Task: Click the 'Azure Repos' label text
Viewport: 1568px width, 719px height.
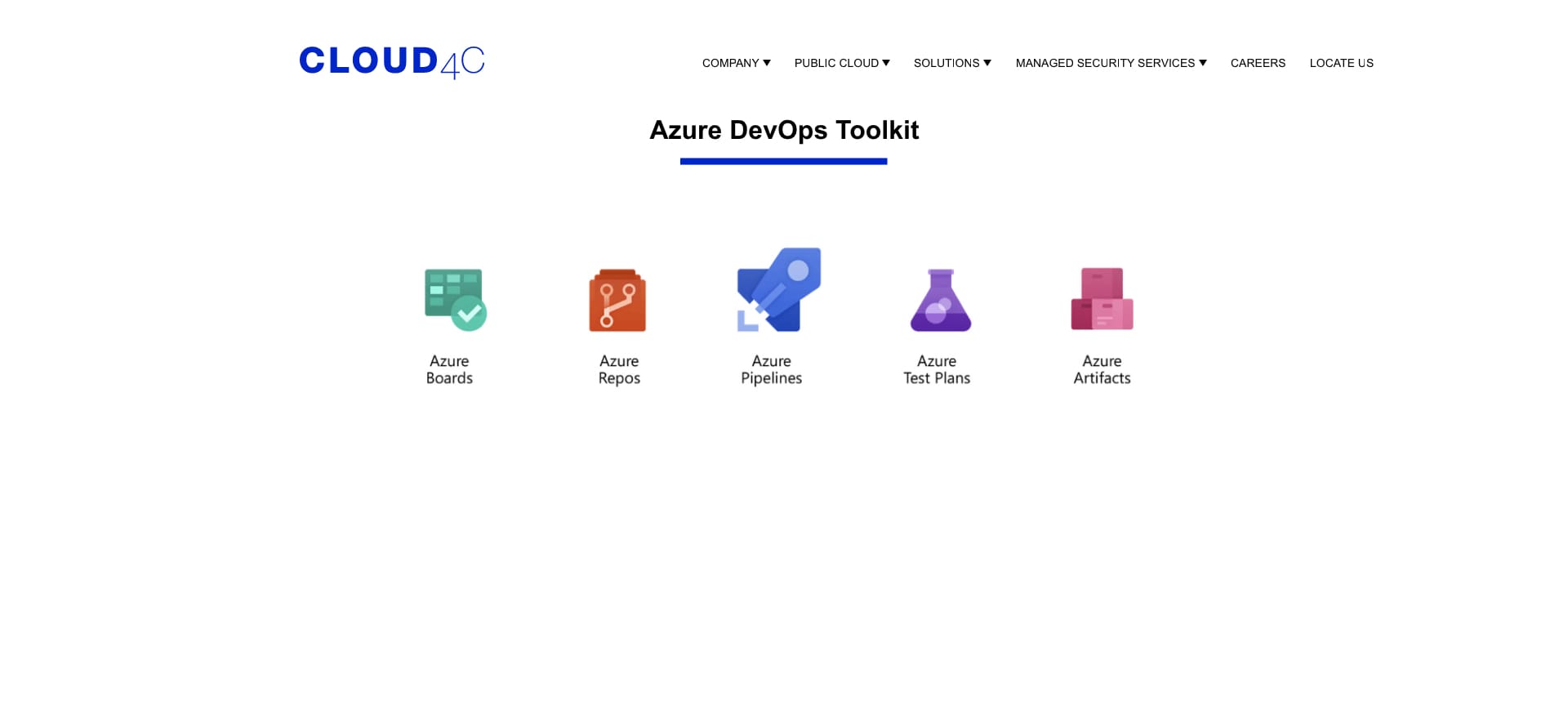Action: (619, 369)
